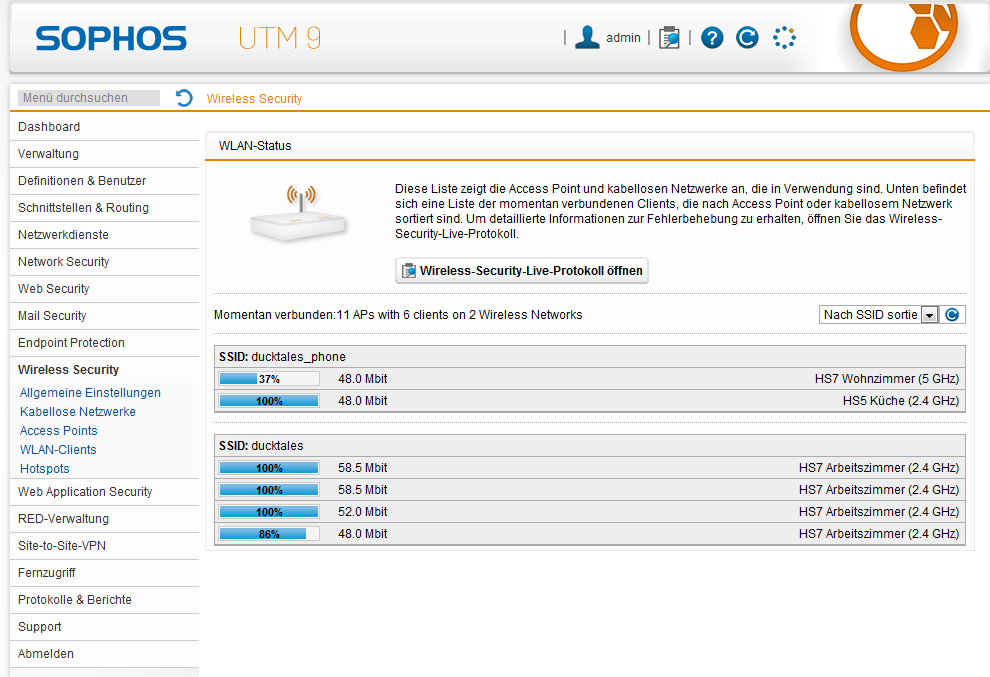Open Kabellose Netzwerke submenu link

[78, 412]
